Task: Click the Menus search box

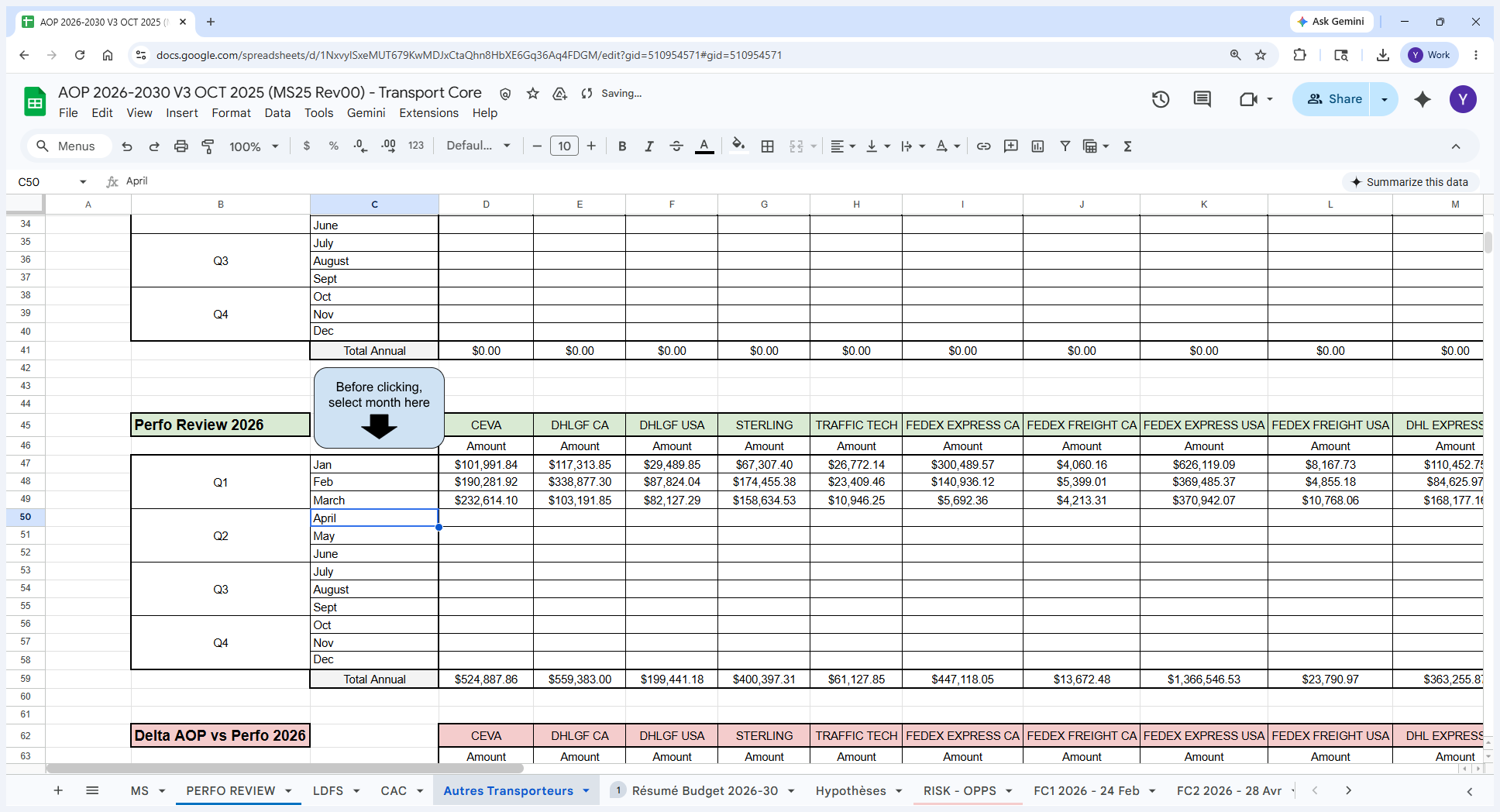Action: (69, 146)
